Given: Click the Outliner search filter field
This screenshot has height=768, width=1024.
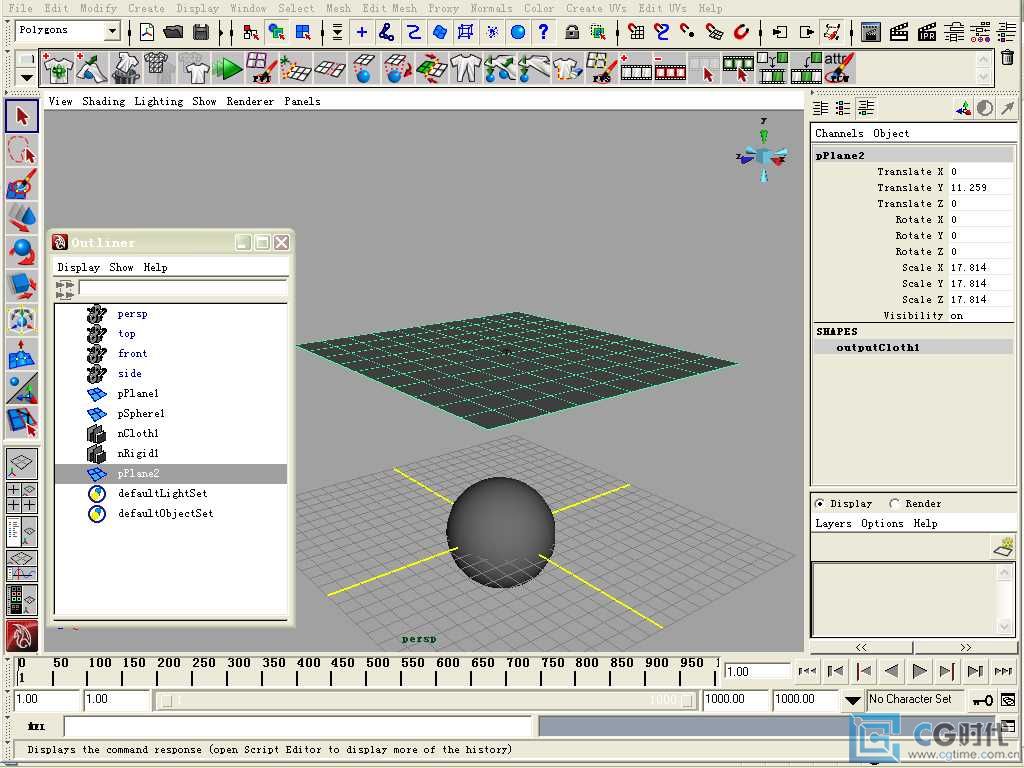Looking at the screenshot, I should pos(183,288).
